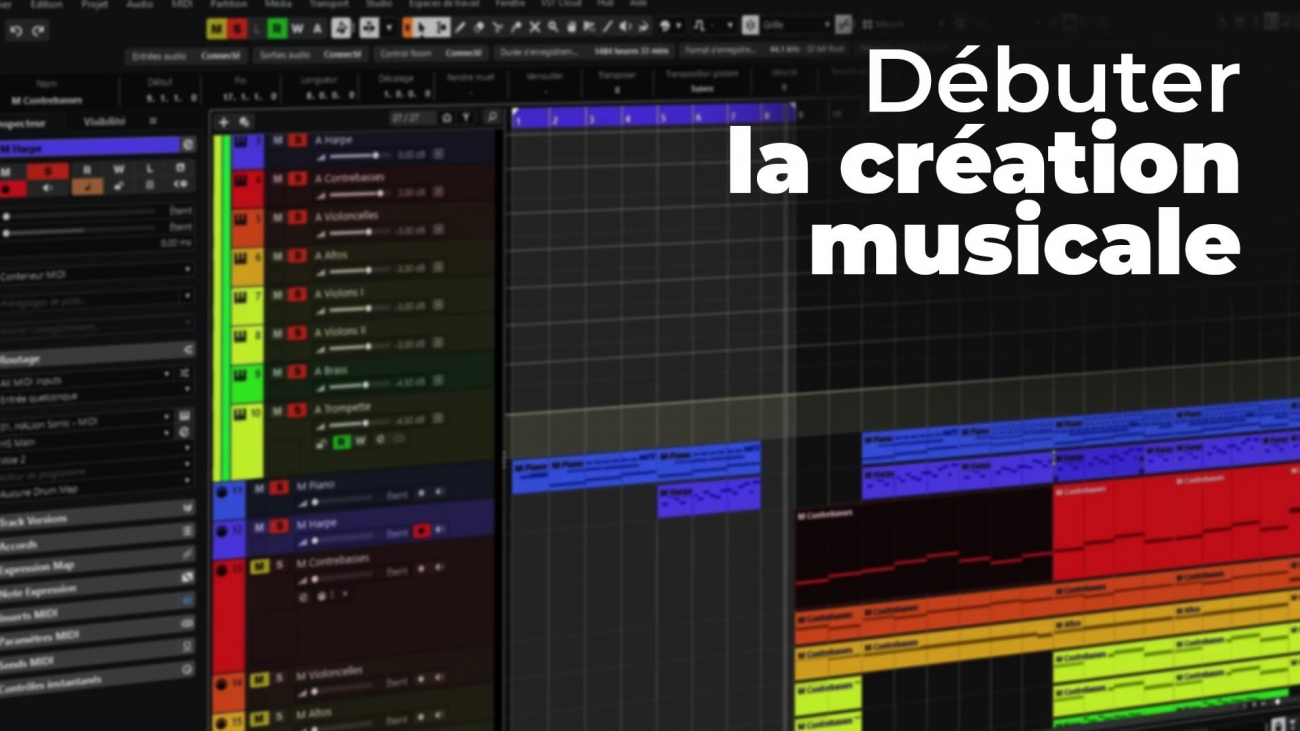The height and width of the screenshot is (731, 1300).
Task: Select the pencil Draw tool
Action: (458, 27)
